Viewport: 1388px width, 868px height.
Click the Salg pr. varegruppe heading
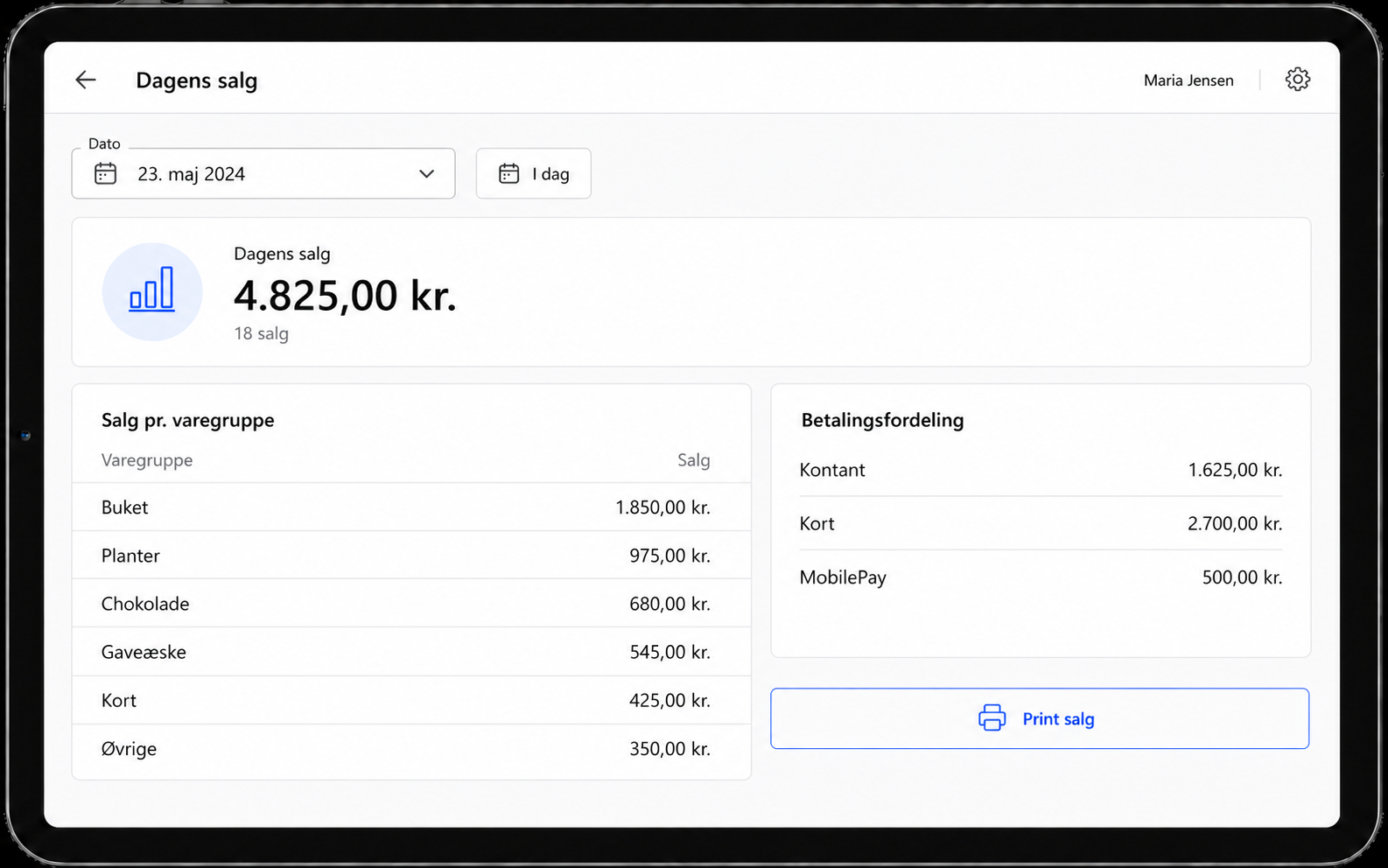click(x=188, y=420)
